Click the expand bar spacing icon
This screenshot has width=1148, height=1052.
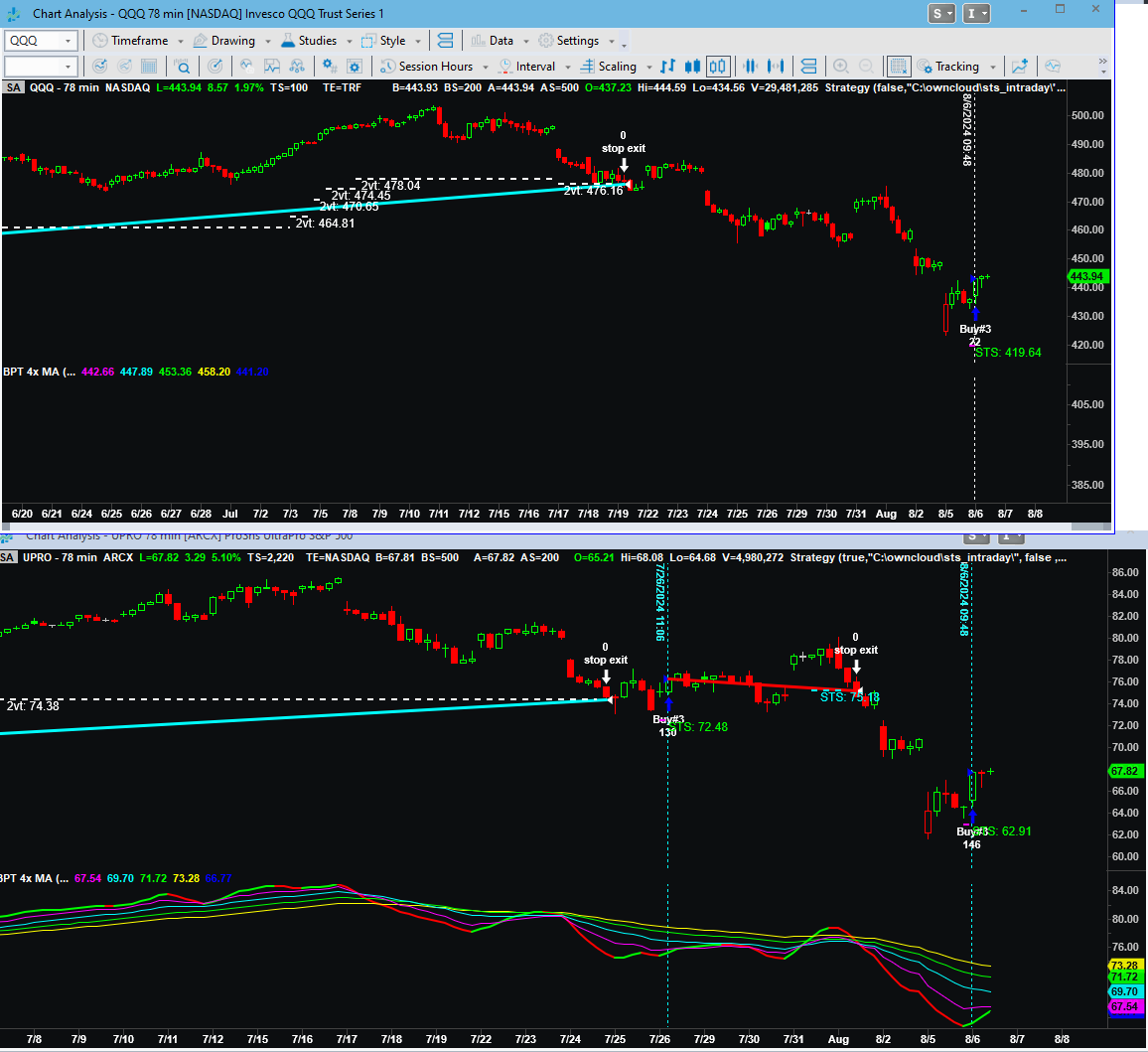[x=776, y=67]
